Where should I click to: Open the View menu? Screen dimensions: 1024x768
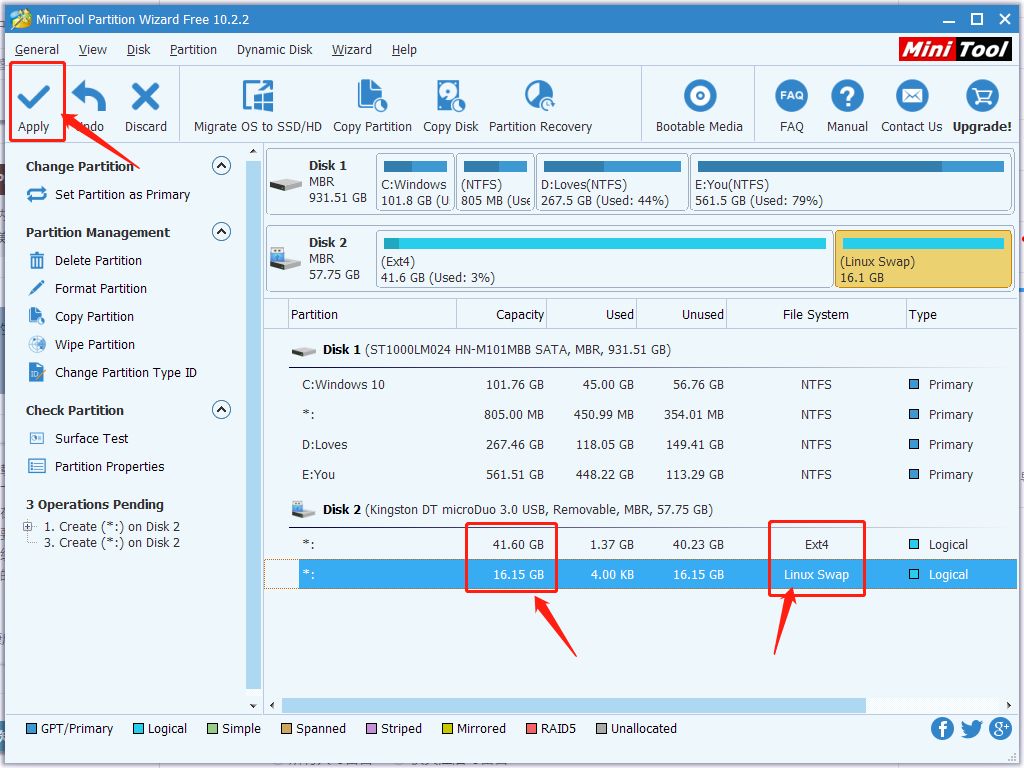click(x=93, y=50)
